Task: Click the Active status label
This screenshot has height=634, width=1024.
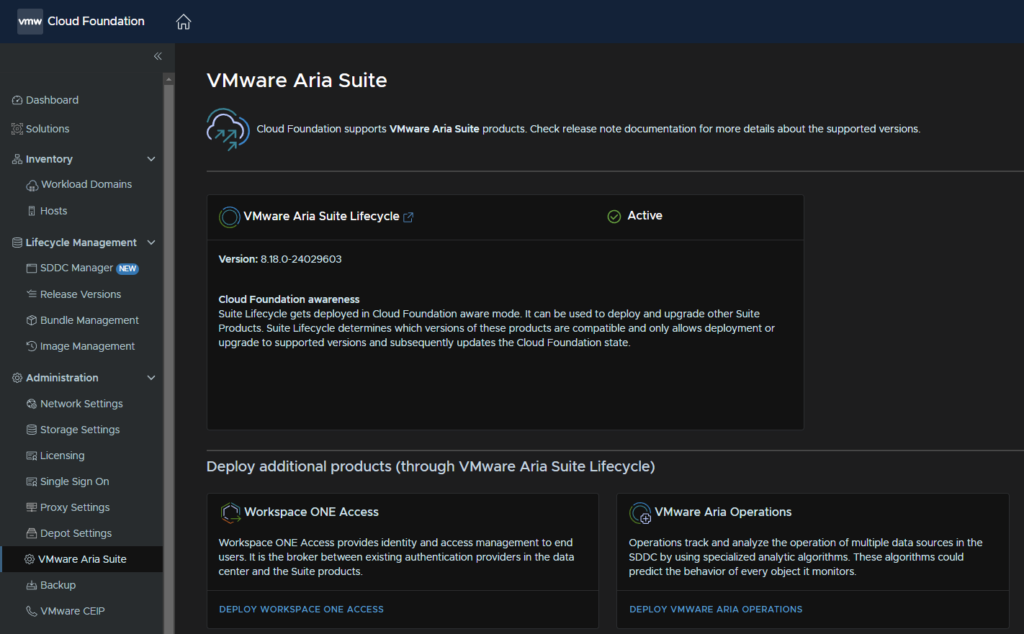Action: pos(645,215)
